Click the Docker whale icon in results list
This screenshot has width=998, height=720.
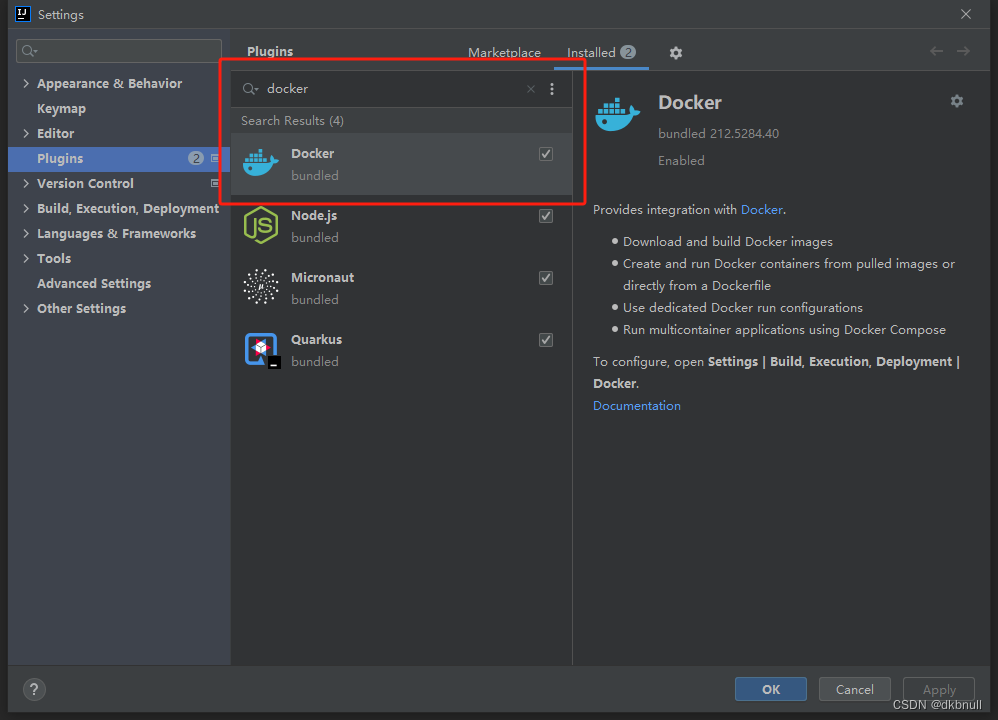click(x=261, y=163)
